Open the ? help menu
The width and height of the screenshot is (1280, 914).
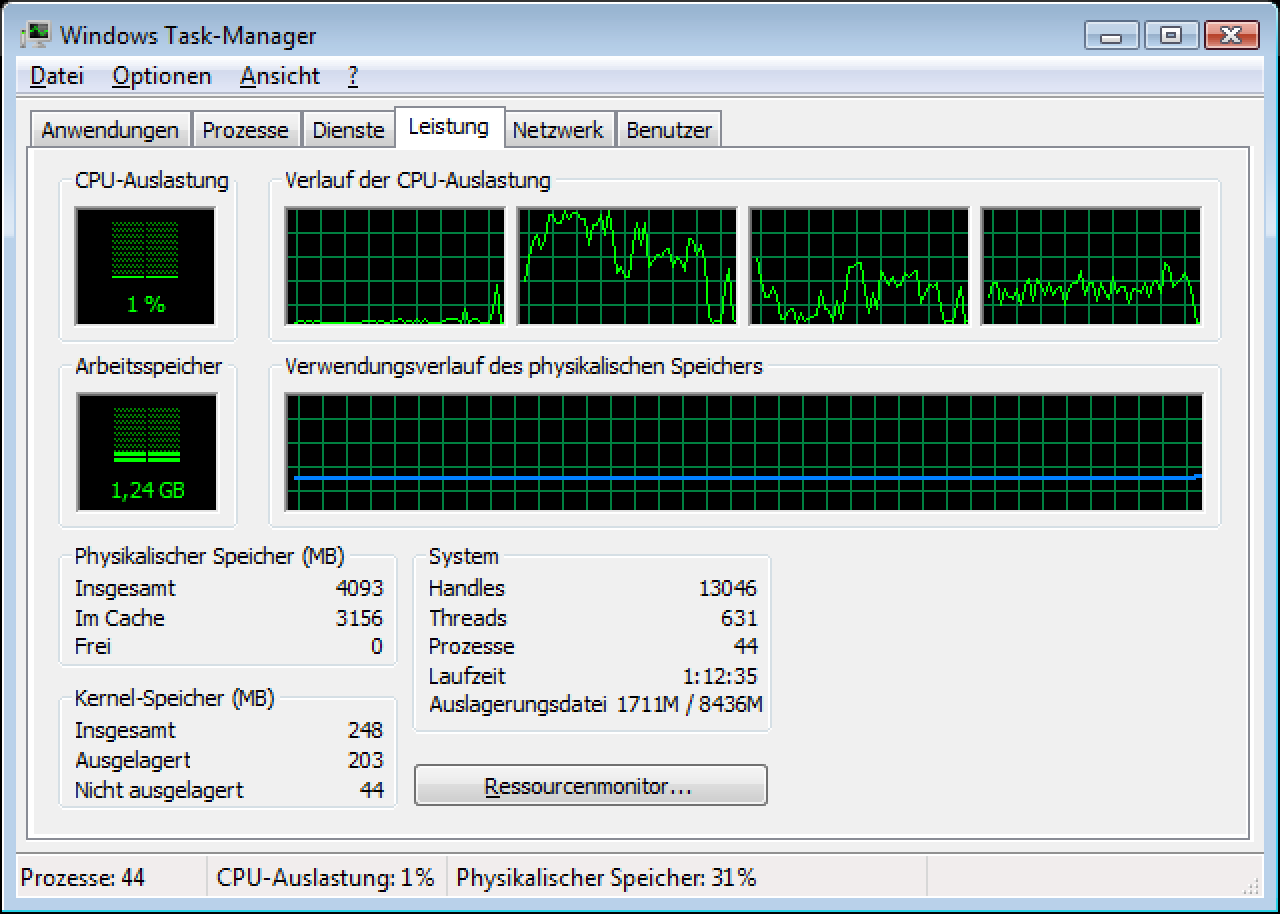(x=353, y=76)
